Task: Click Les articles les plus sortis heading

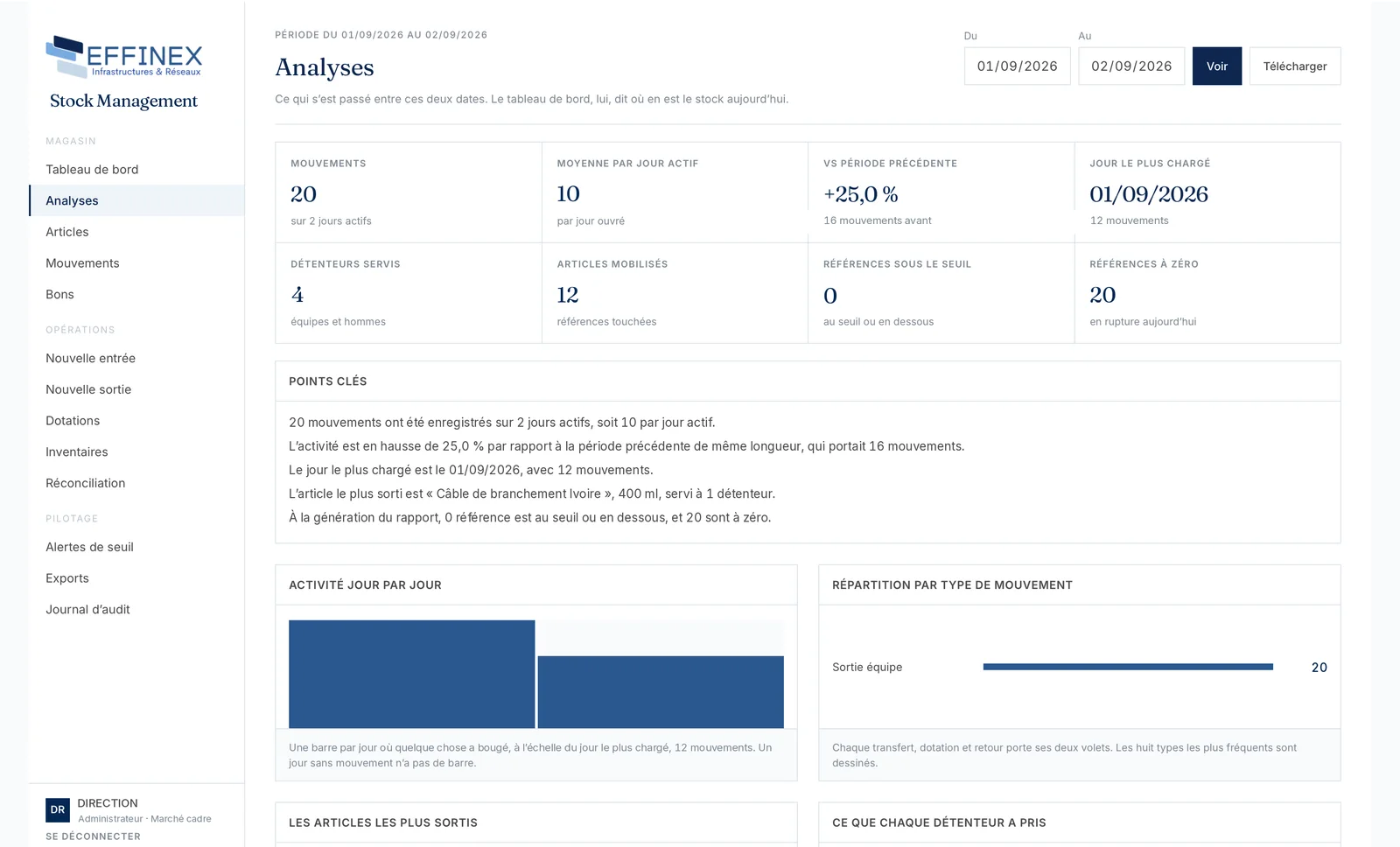Action: tap(383, 823)
